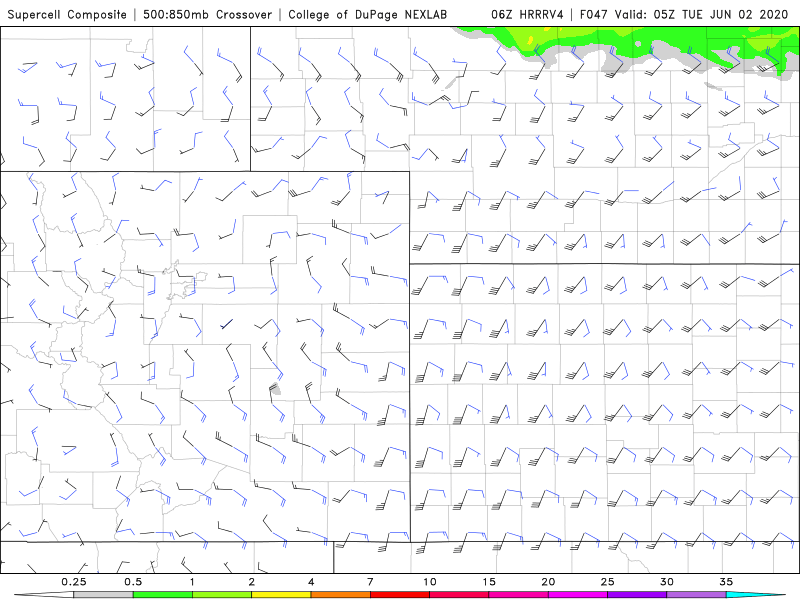This screenshot has height=600, width=800.
Task: Select the violet legend segment between 25 and 30
Action: (637, 595)
